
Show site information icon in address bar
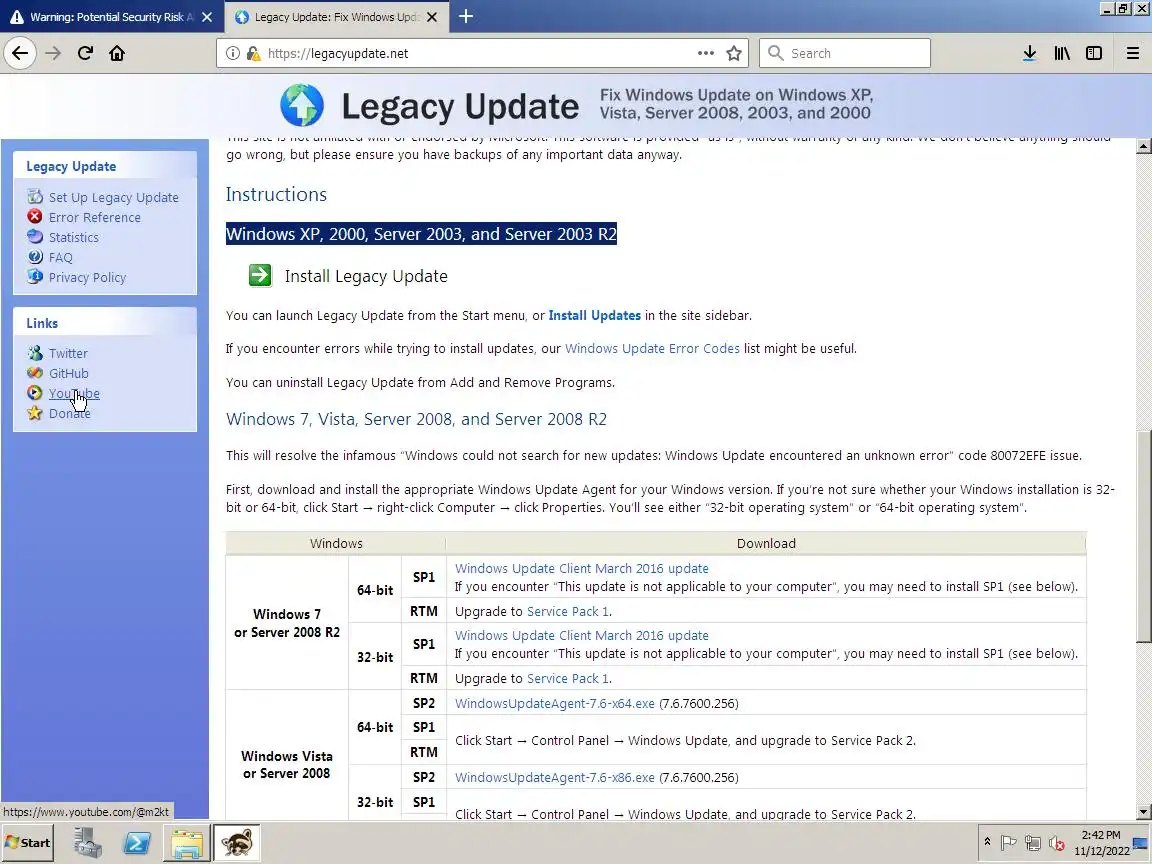(232, 53)
